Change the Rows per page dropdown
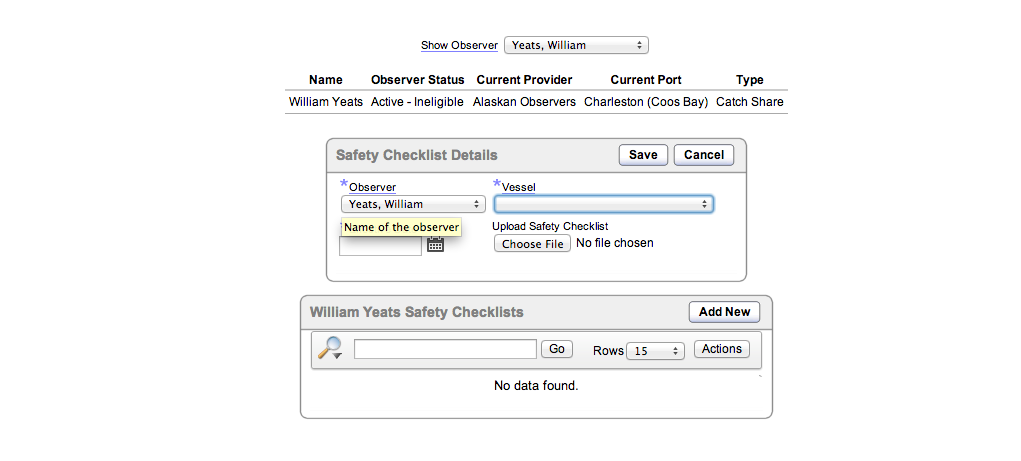 click(654, 351)
